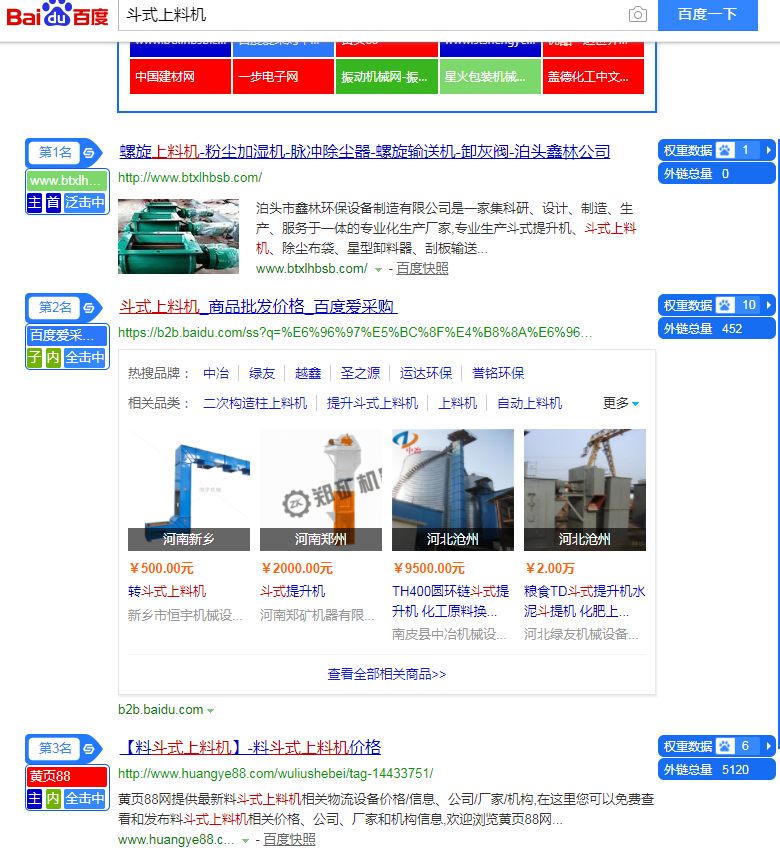This screenshot has width=780, height=861.
Task: Click the camera image-search icon
Action: point(637,14)
